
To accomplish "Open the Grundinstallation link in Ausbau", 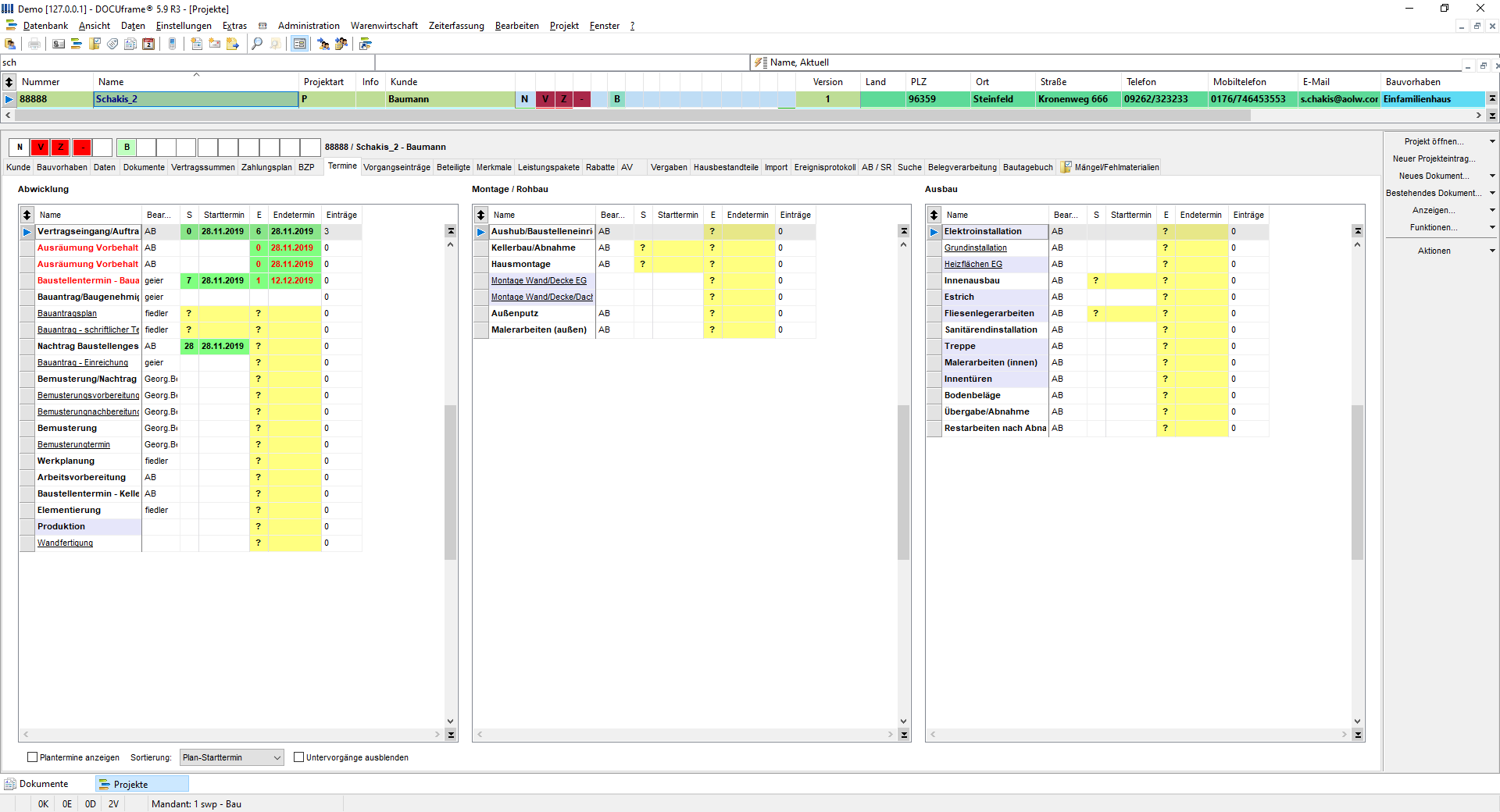I will (975, 248).
